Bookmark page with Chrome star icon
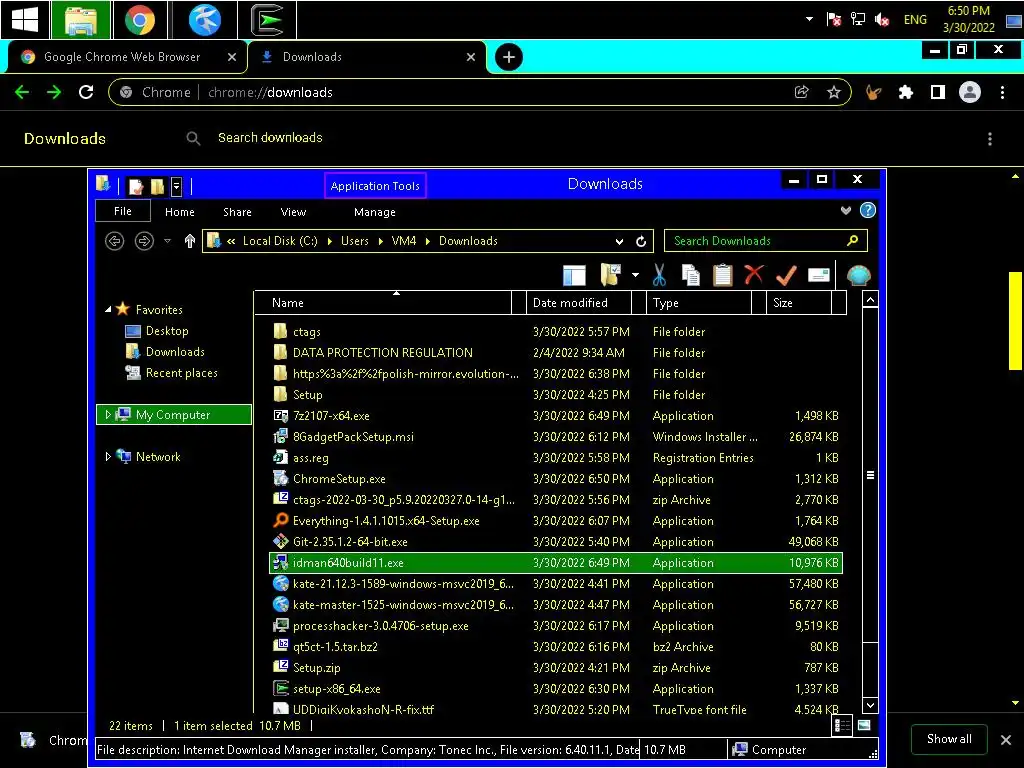1024x768 pixels. [833, 92]
